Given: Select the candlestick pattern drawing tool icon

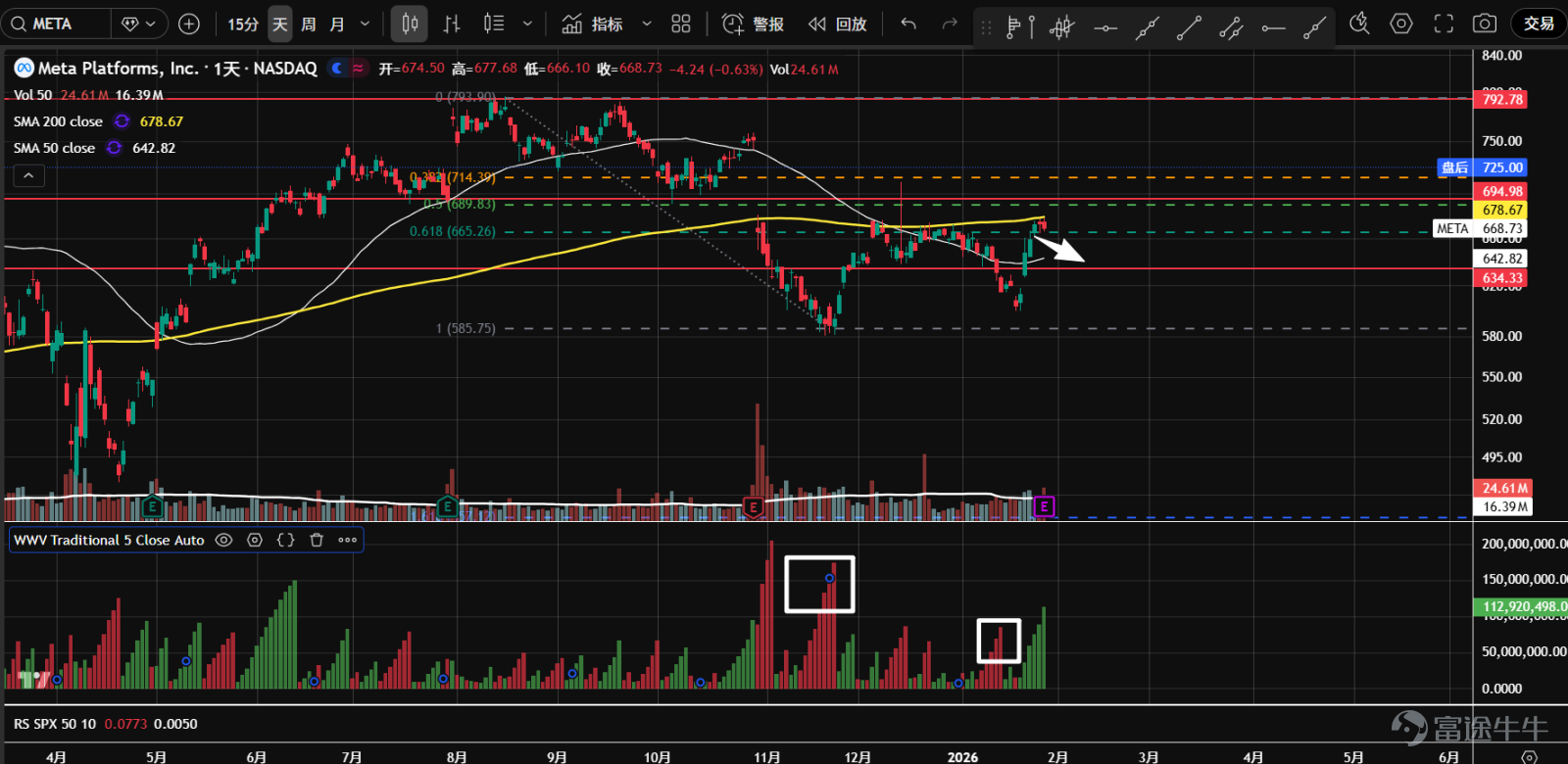Looking at the screenshot, I should [1061, 27].
